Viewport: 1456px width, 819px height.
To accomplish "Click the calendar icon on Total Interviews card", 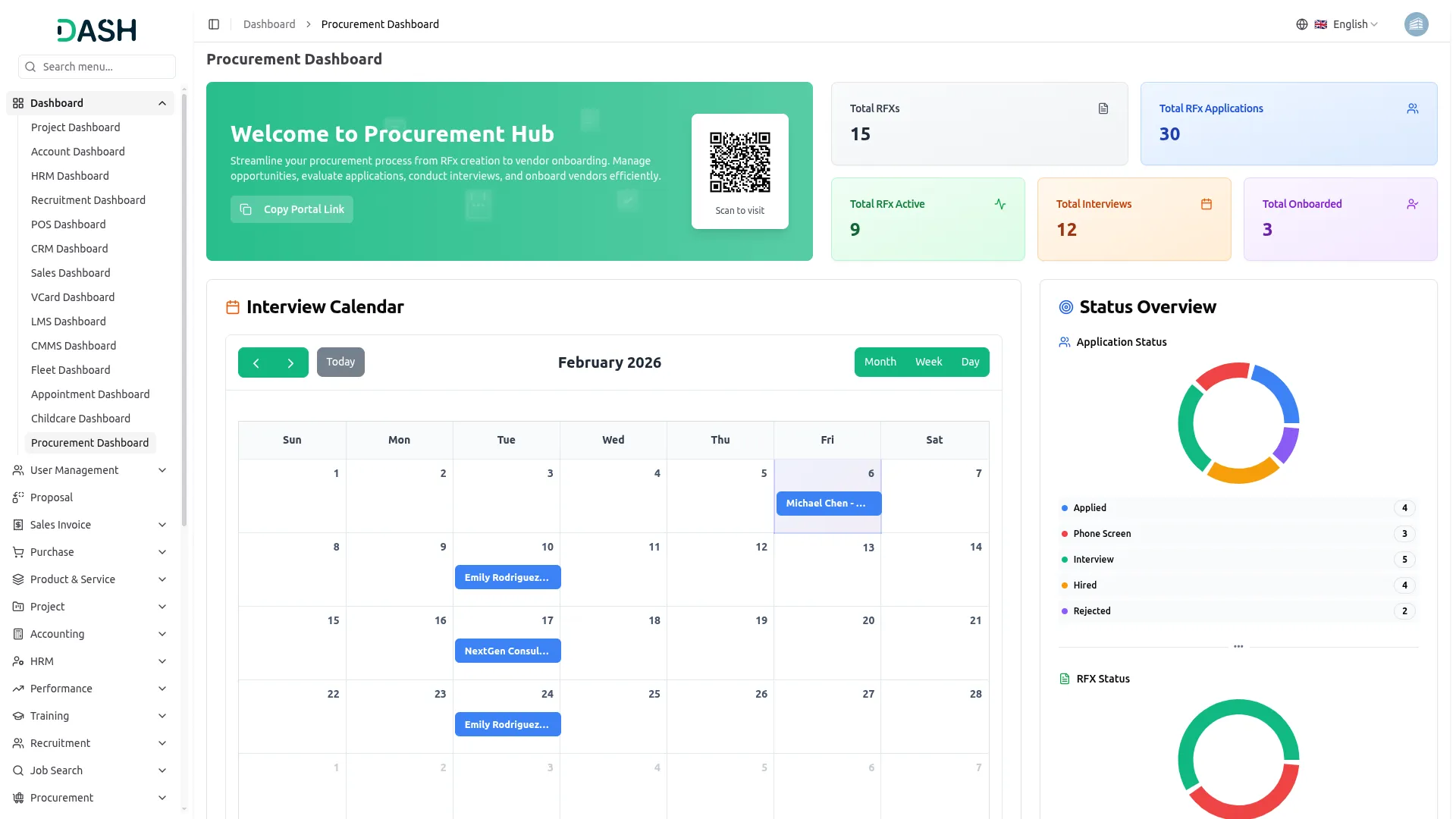I will point(1206,203).
